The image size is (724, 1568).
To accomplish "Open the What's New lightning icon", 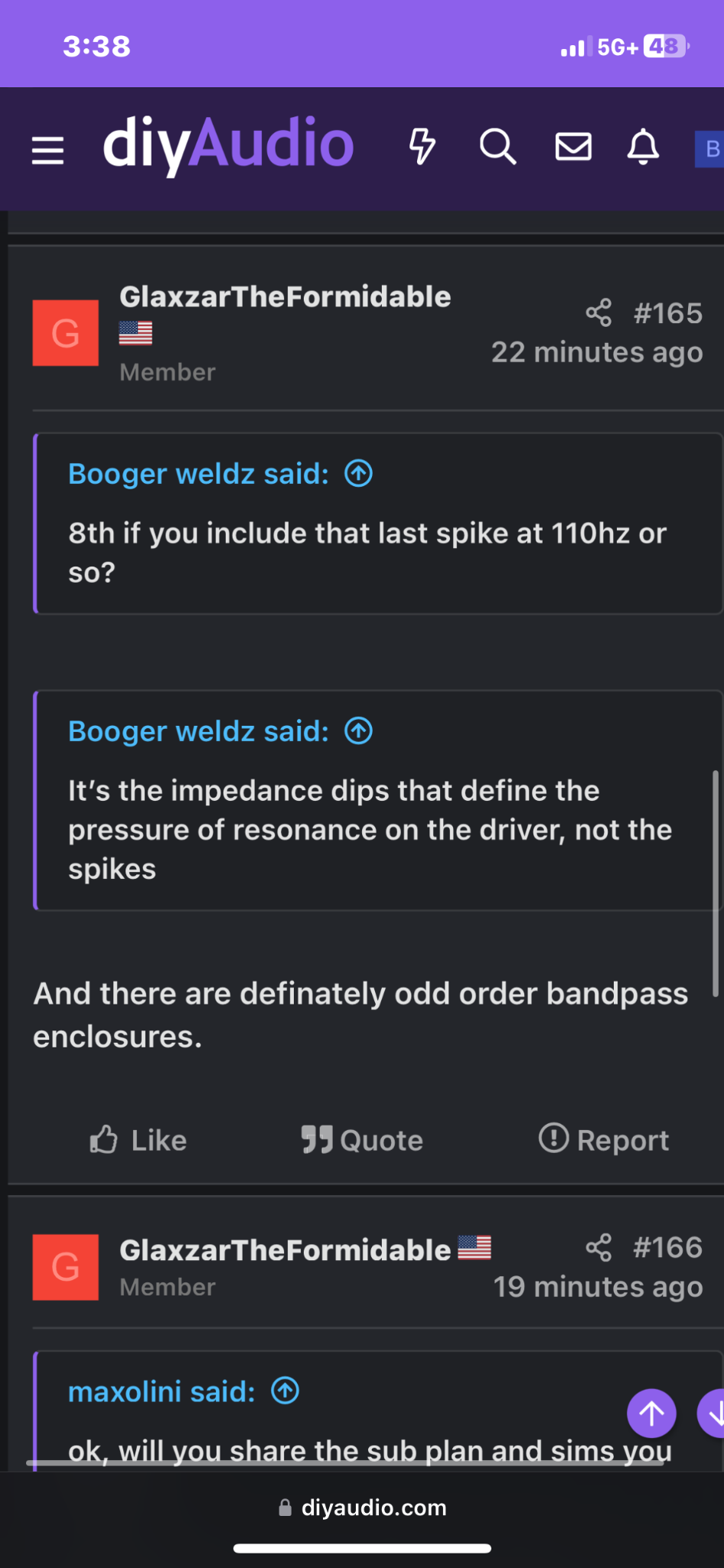I will 422,146.
